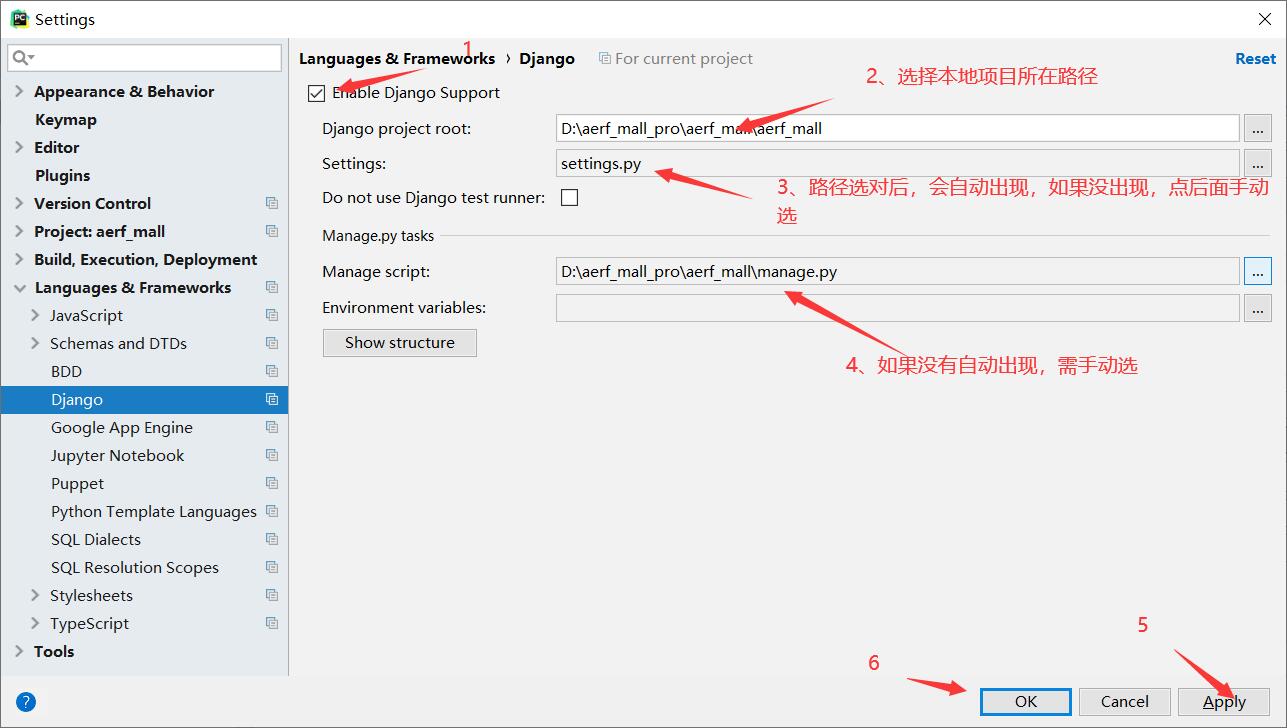
Task: Browse for Django project root folder
Action: (x=1258, y=128)
